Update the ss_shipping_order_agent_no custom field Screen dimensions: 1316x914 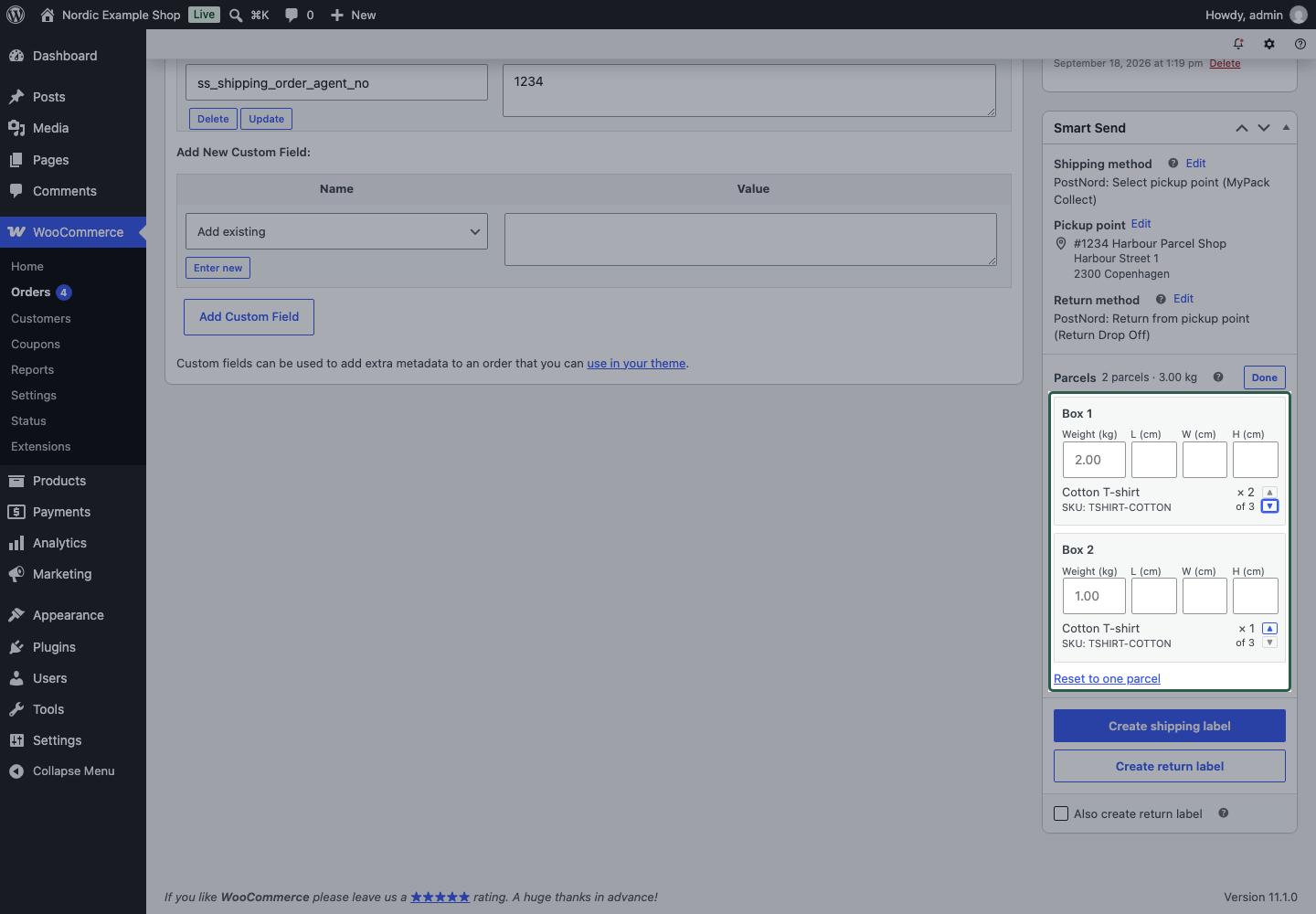pos(267,119)
